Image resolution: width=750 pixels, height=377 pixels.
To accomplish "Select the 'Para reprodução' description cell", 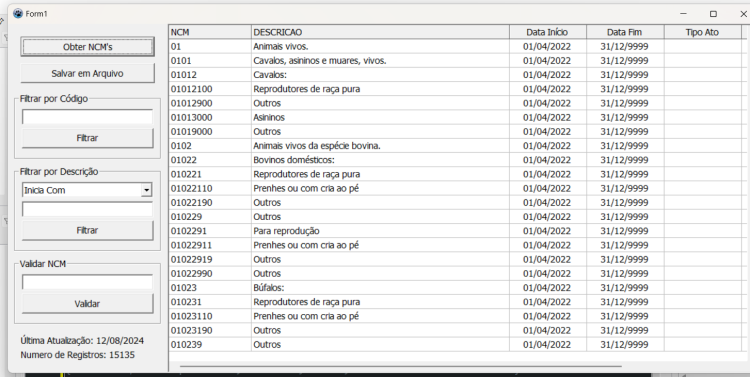I will [x=380, y=231].
